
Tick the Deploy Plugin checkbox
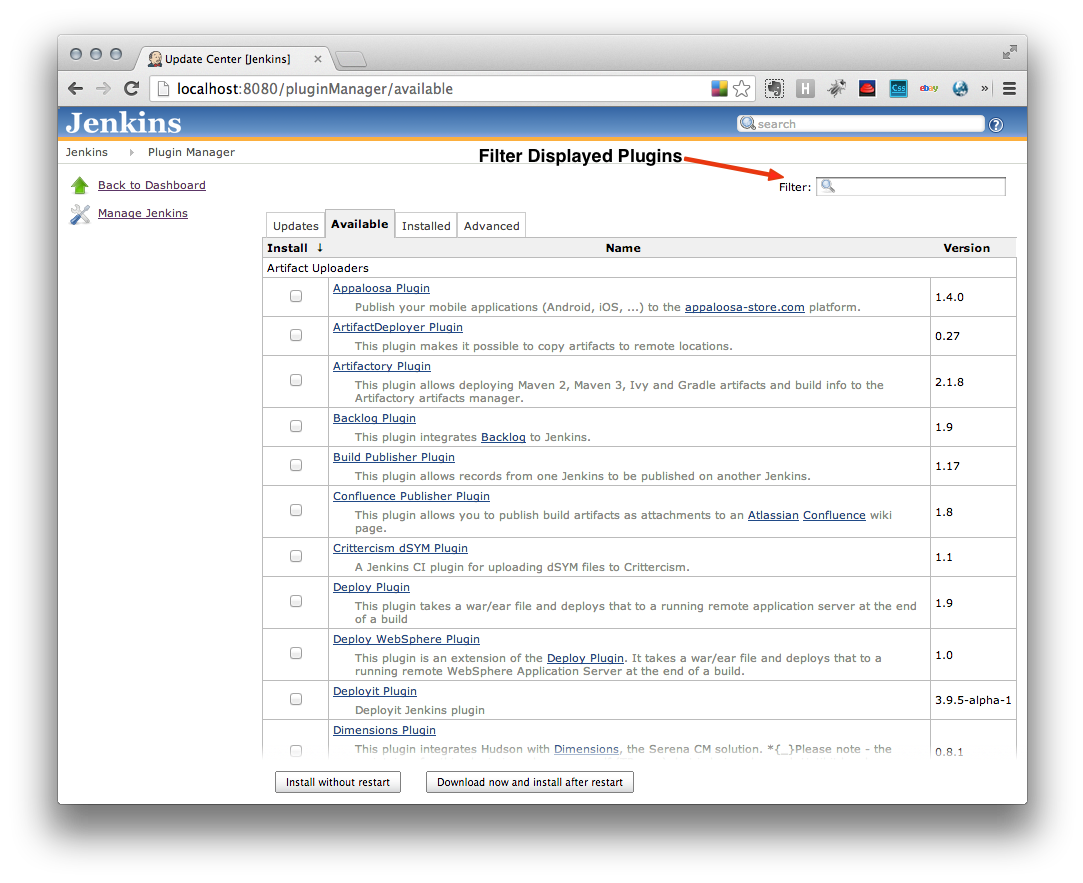pos(296,601)
